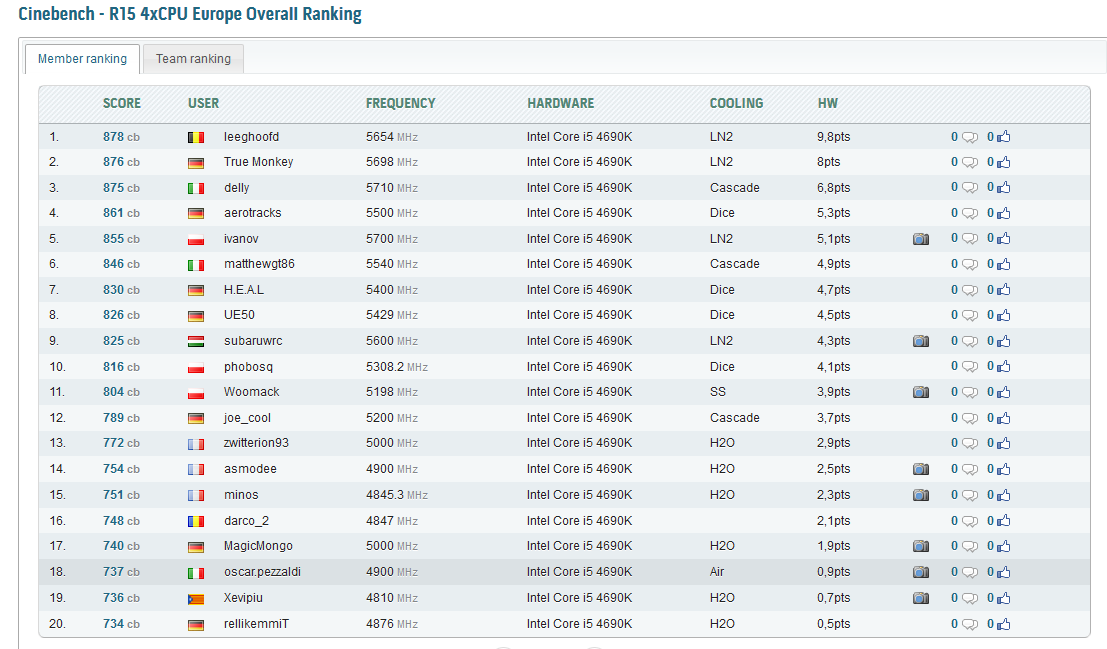Screen dimensions: 1107x649
Task: Click the 0,5pts HW points value
Action: [x=834, y=624]
